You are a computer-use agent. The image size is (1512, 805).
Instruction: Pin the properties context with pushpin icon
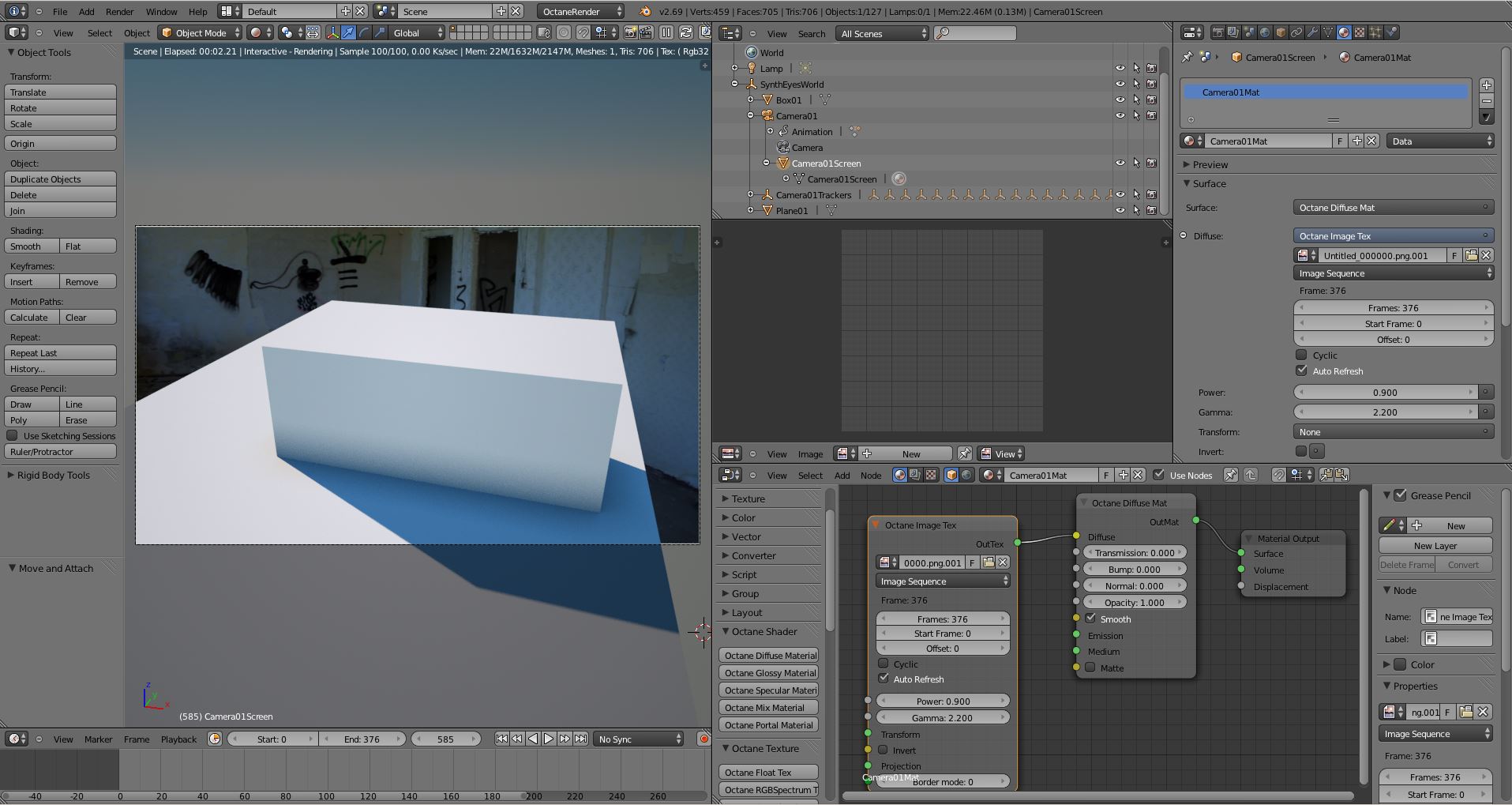coord(1187,57)
